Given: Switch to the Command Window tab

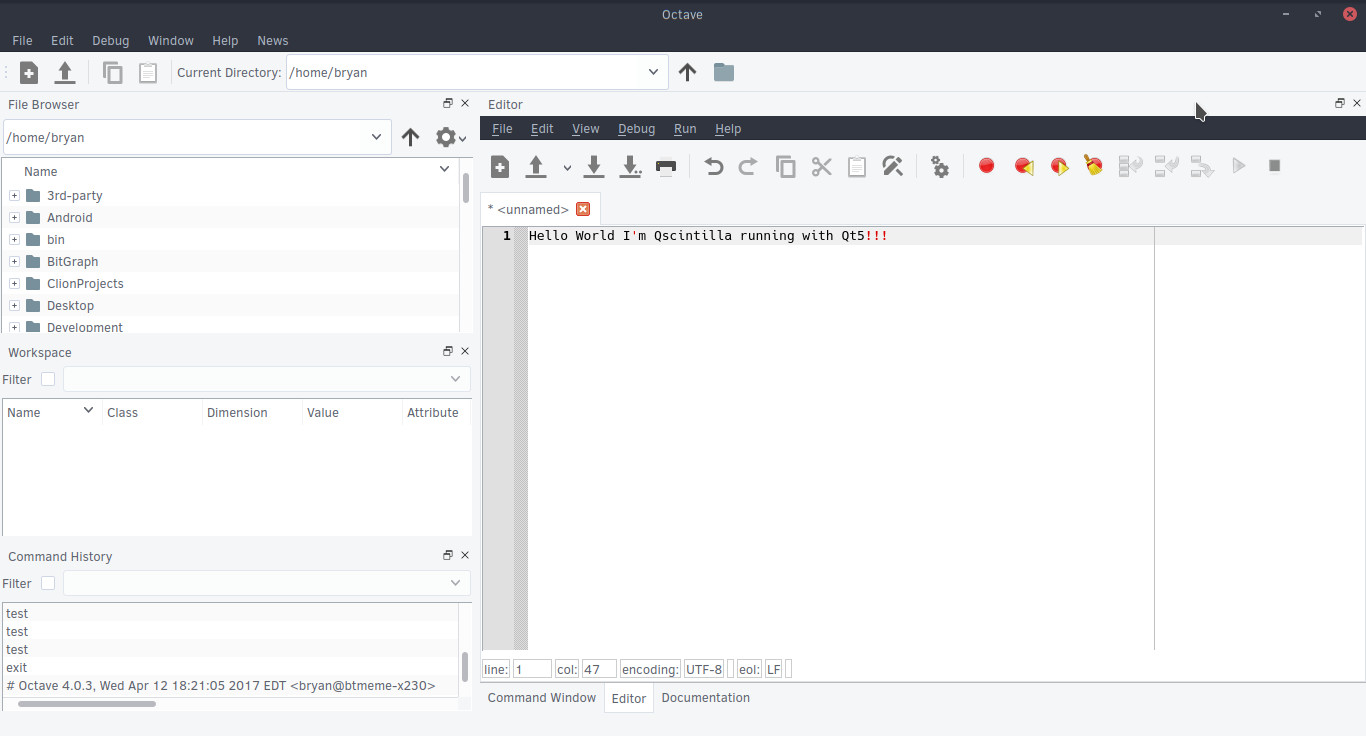Looking at the screenshot, I should [x=542, y=698].
